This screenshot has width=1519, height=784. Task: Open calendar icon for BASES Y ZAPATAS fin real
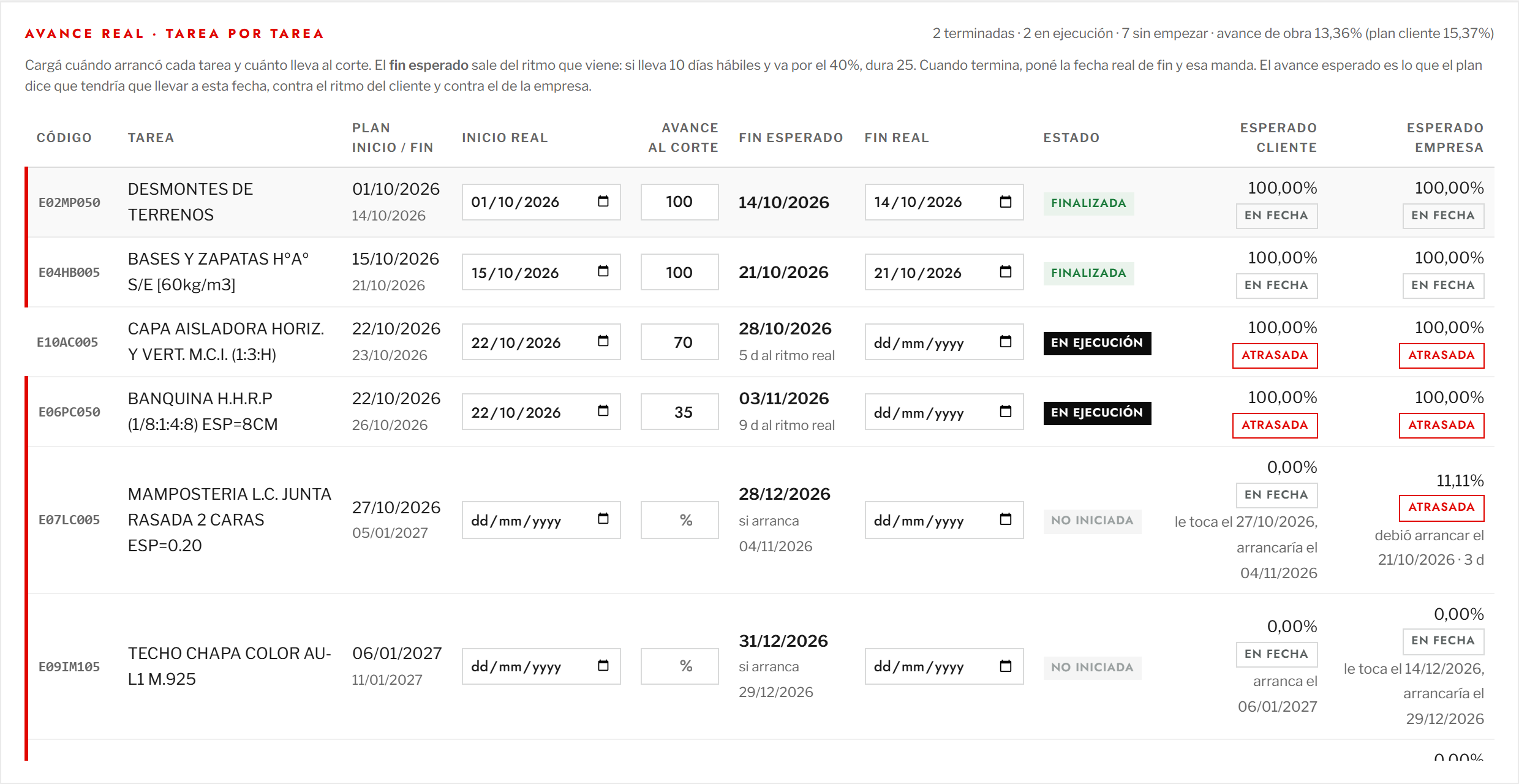coord(1006,271)
